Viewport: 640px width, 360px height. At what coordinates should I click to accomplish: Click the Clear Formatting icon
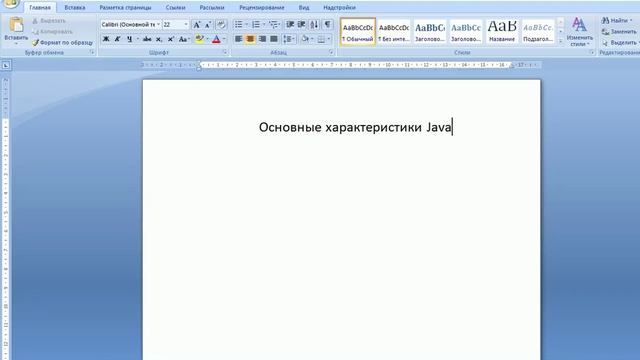click(x=221, y=25)
